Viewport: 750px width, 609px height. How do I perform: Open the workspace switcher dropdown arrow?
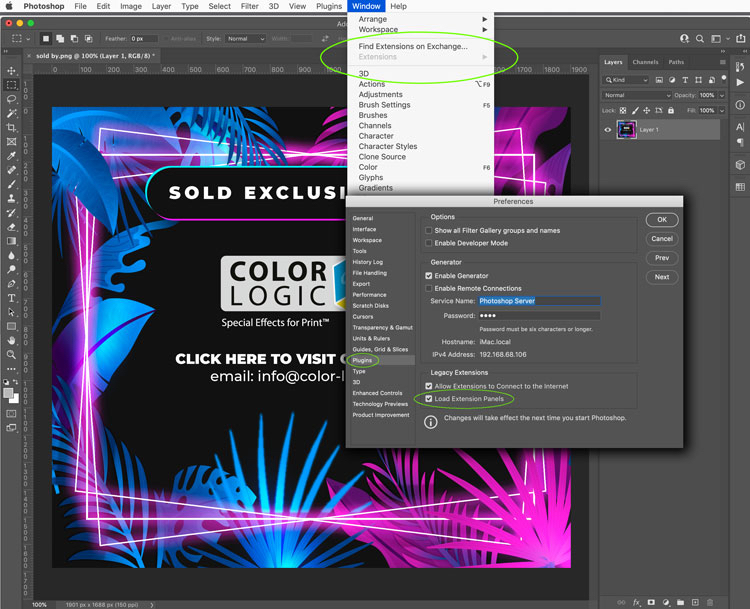(x=728, y=39)
